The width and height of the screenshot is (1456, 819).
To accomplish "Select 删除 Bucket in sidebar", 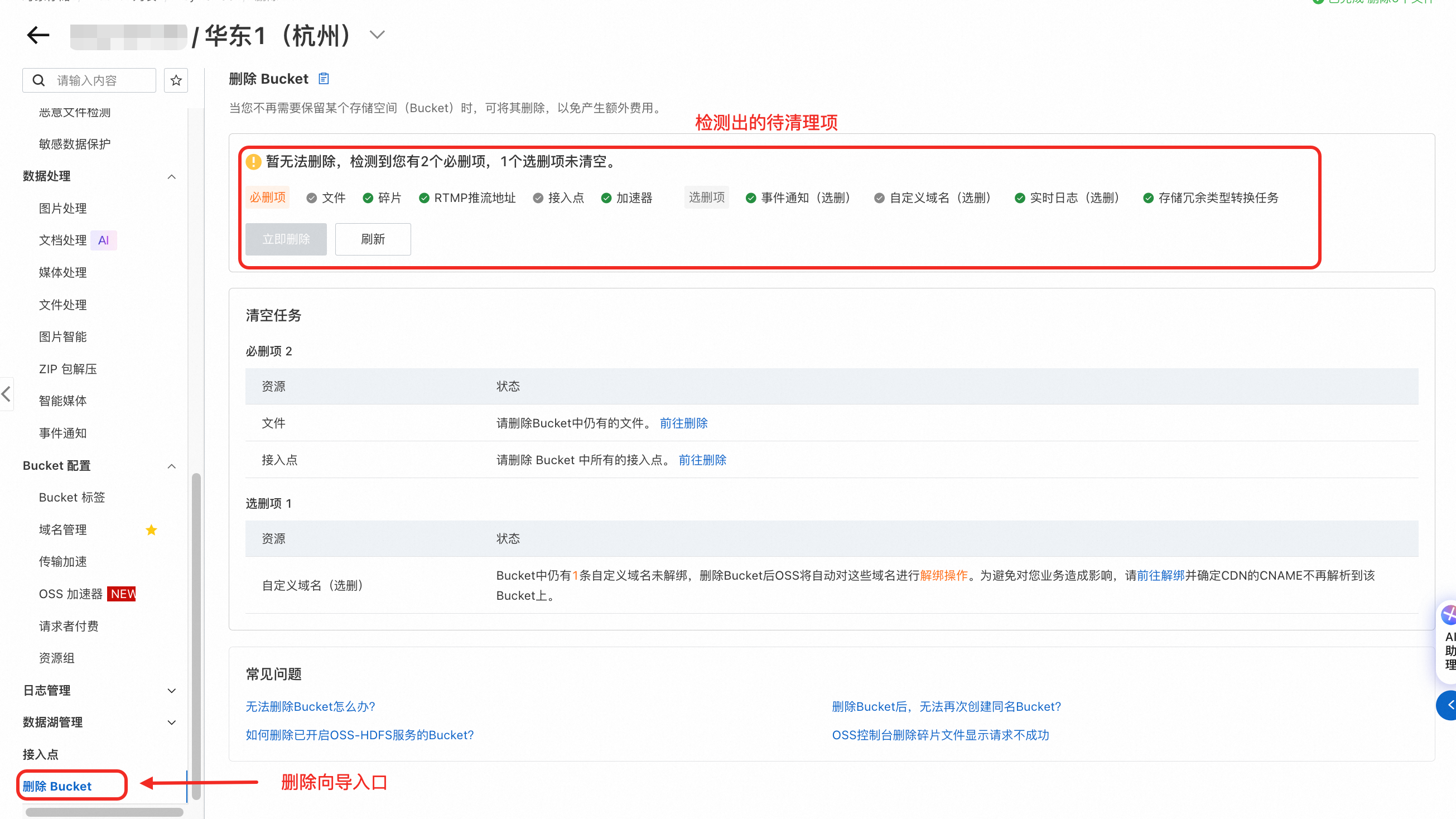I will pyautogui.click(x=57, y=786).
